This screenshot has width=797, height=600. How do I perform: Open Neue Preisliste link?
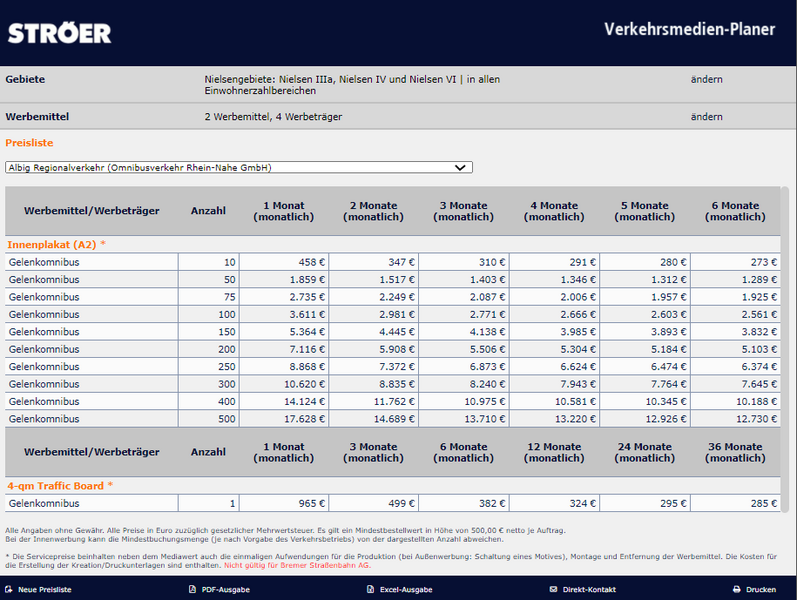pos(45,589)
